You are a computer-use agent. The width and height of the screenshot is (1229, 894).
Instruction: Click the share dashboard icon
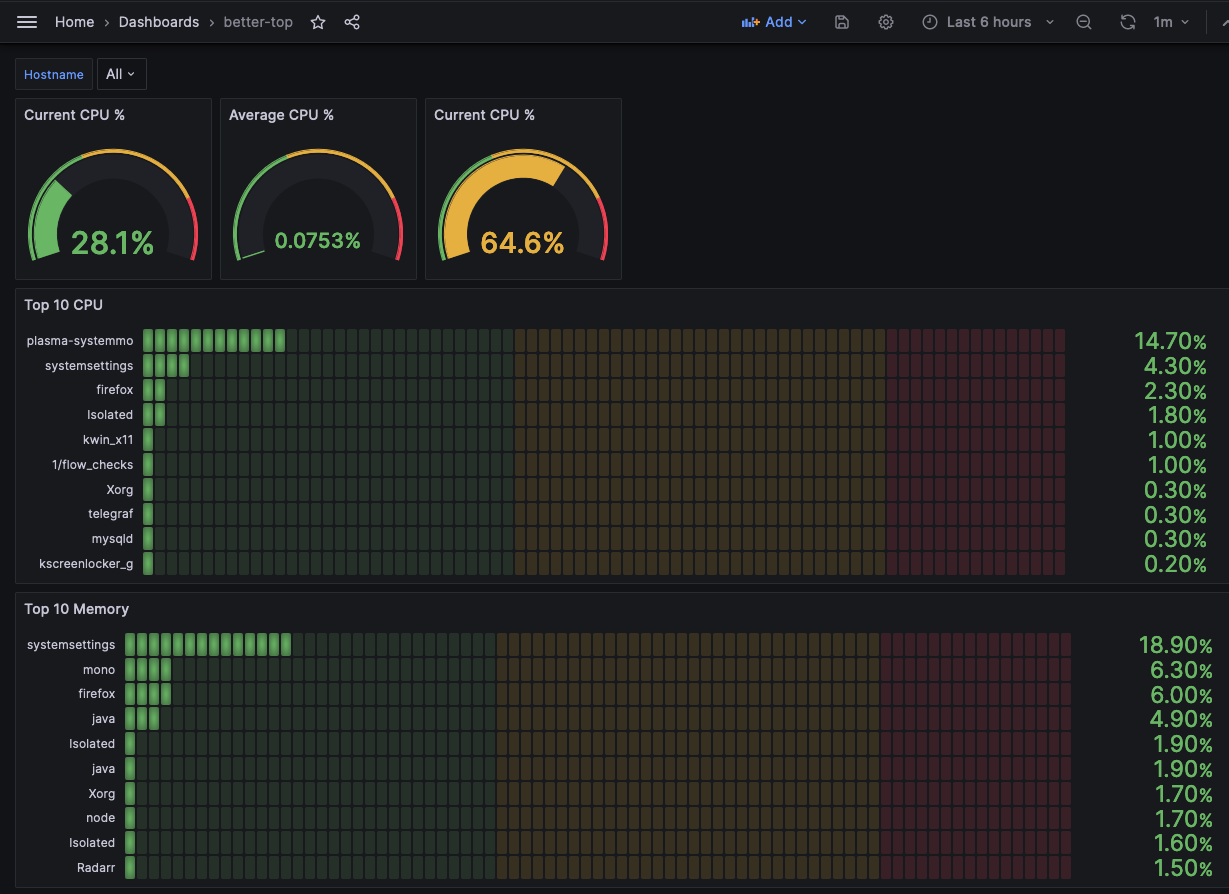(352, 22)
